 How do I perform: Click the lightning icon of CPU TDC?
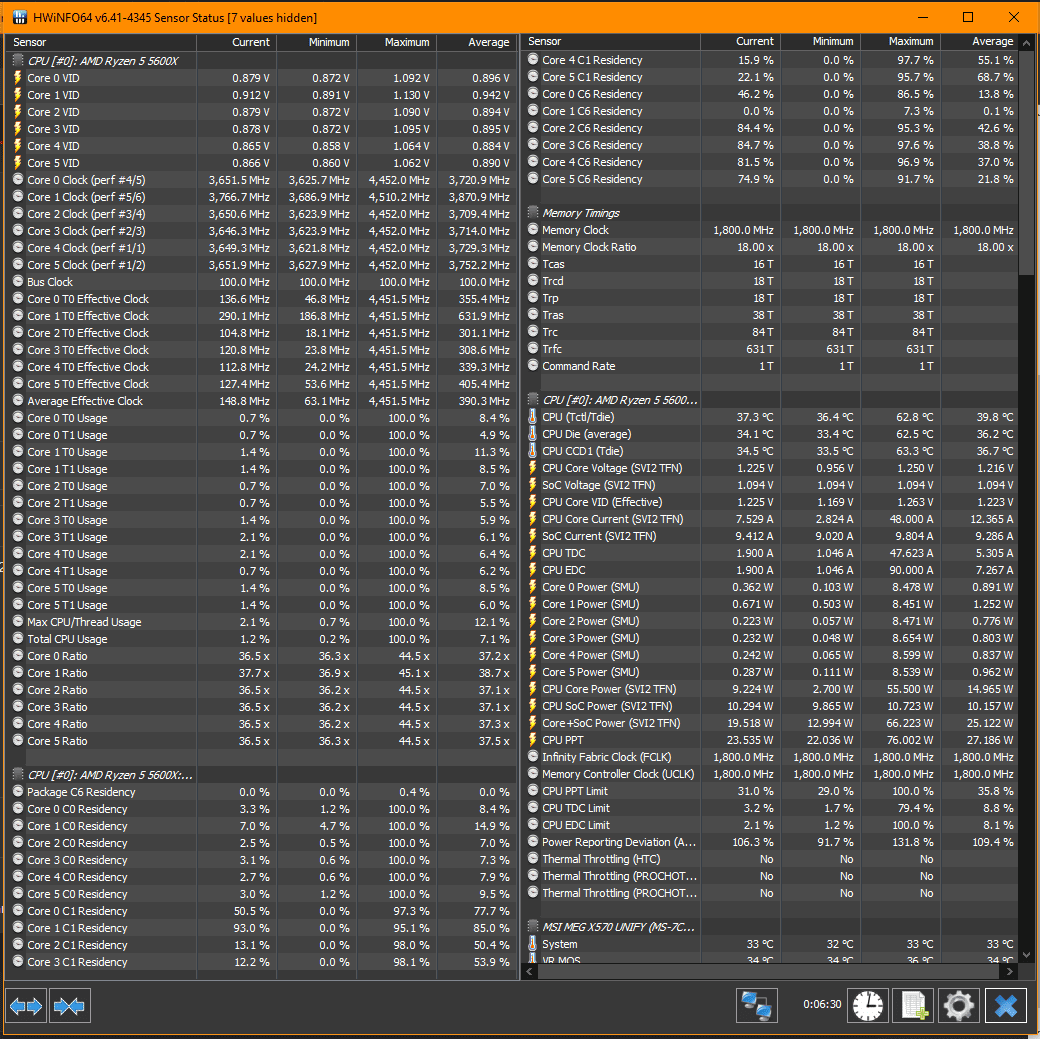click(x=533, y=553)
